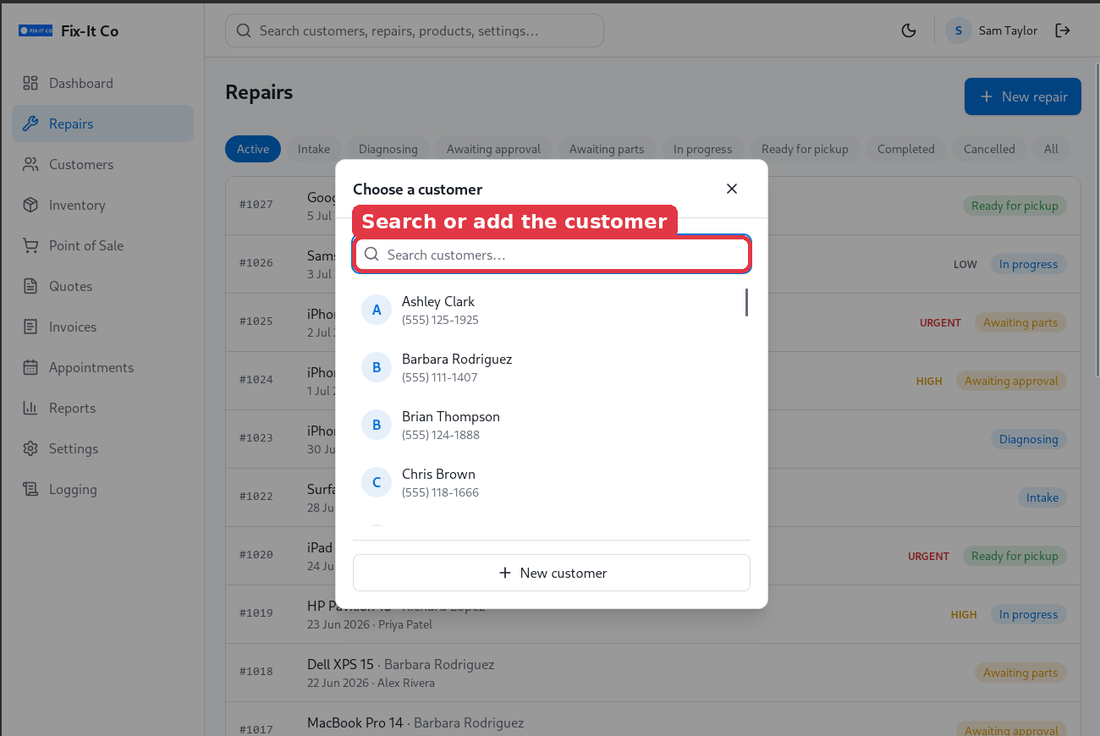Screen dimensions: 1100x736
Task: Select the Awaiting parts filter tab
Action: tap(606, 149)
